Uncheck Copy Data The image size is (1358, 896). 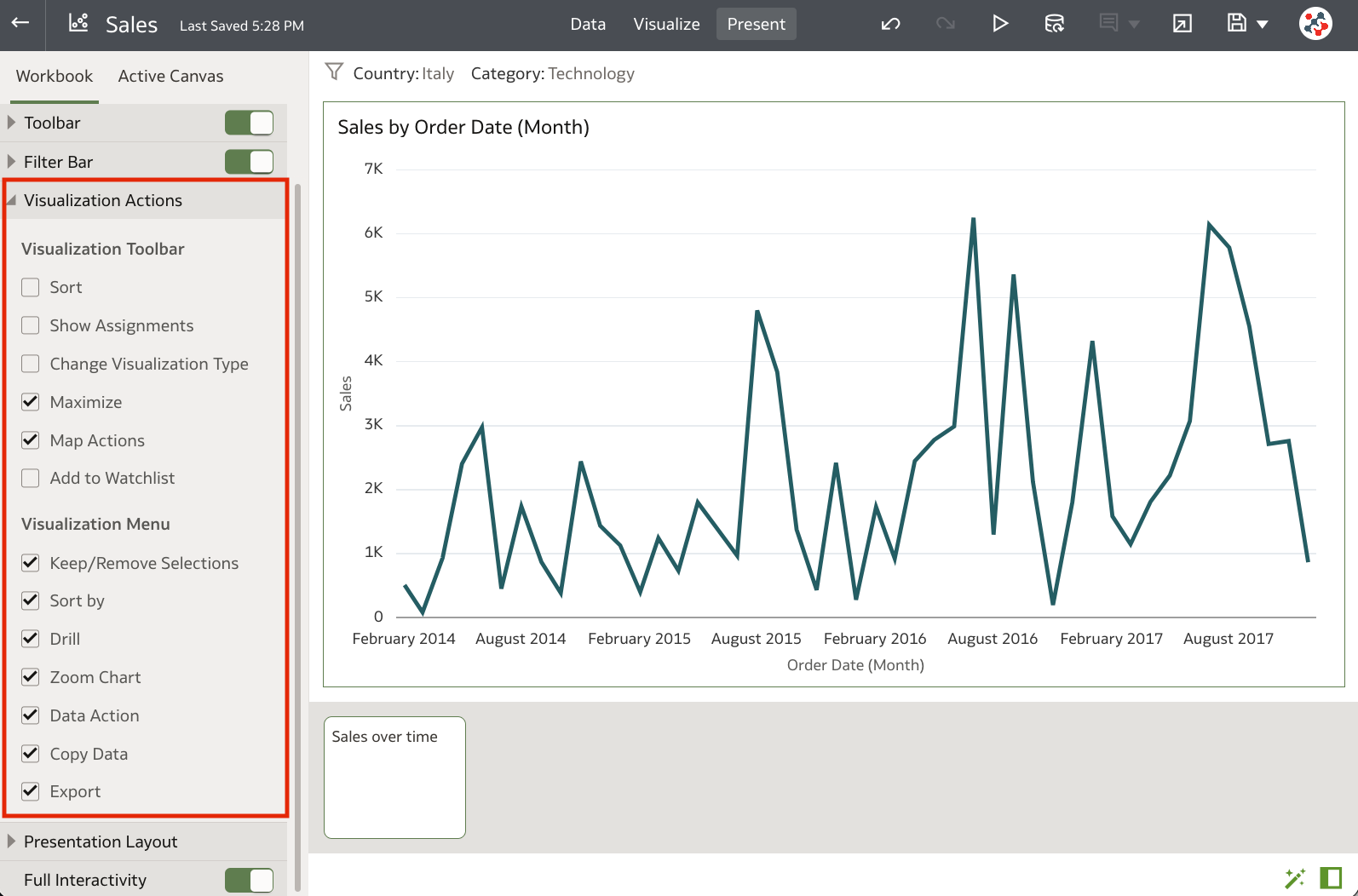tap(31, 754)
